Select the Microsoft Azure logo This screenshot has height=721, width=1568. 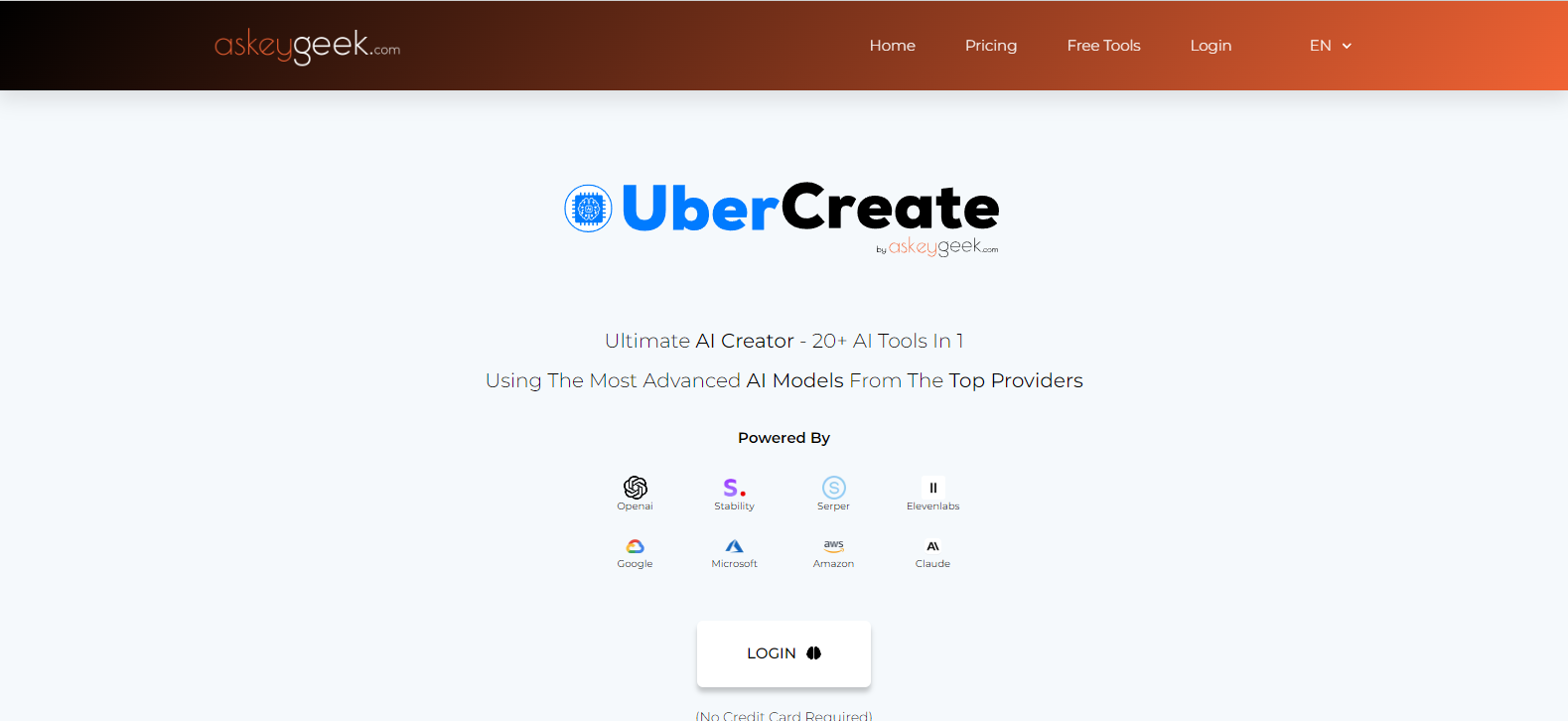pos(735,546)
